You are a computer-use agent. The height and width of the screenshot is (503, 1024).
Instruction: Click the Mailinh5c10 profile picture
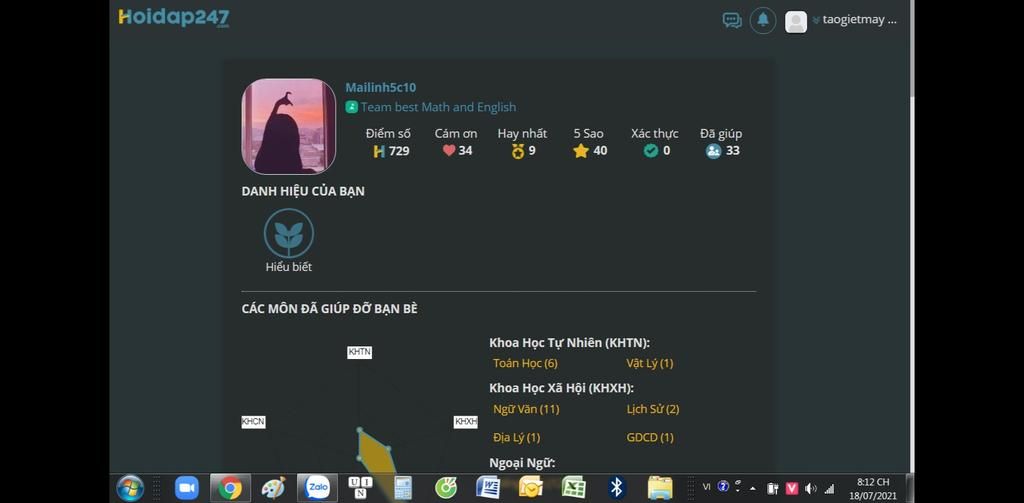(x=289, y=126)
